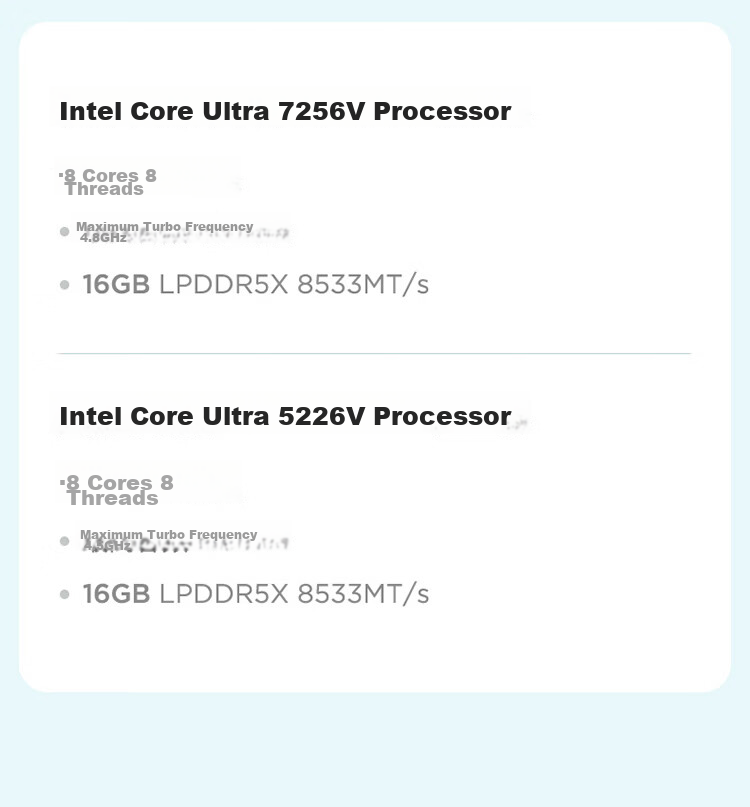Click the Maximum Turbo Frequency 4.8GHz line
Image resolution: width=750 pixels, height=807 pixels.
pyautogui.click(x=164, y=232)
